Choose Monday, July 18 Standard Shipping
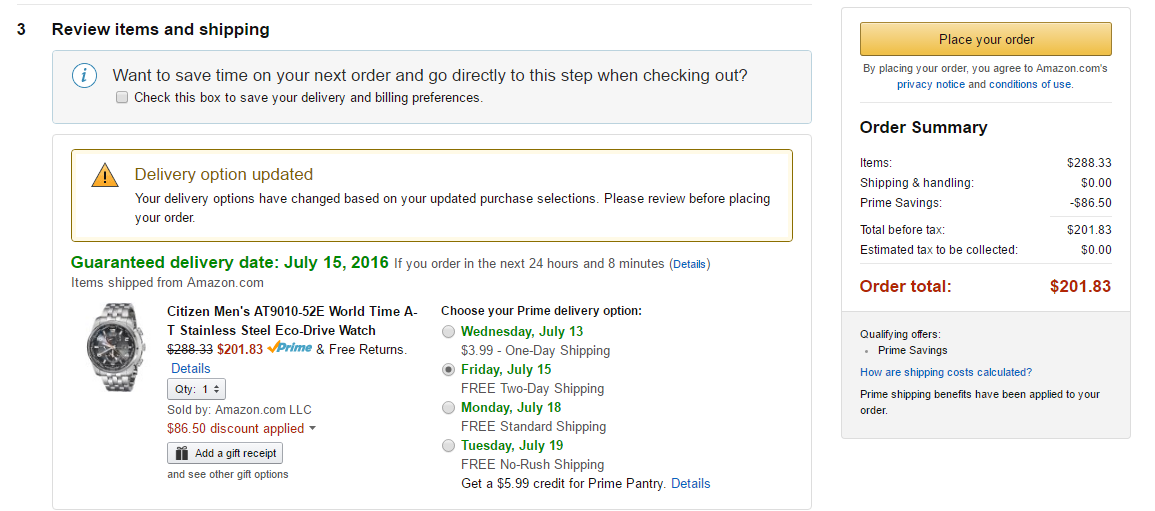Viewport: 1155px width, 511px height. [x=448, y=407]
